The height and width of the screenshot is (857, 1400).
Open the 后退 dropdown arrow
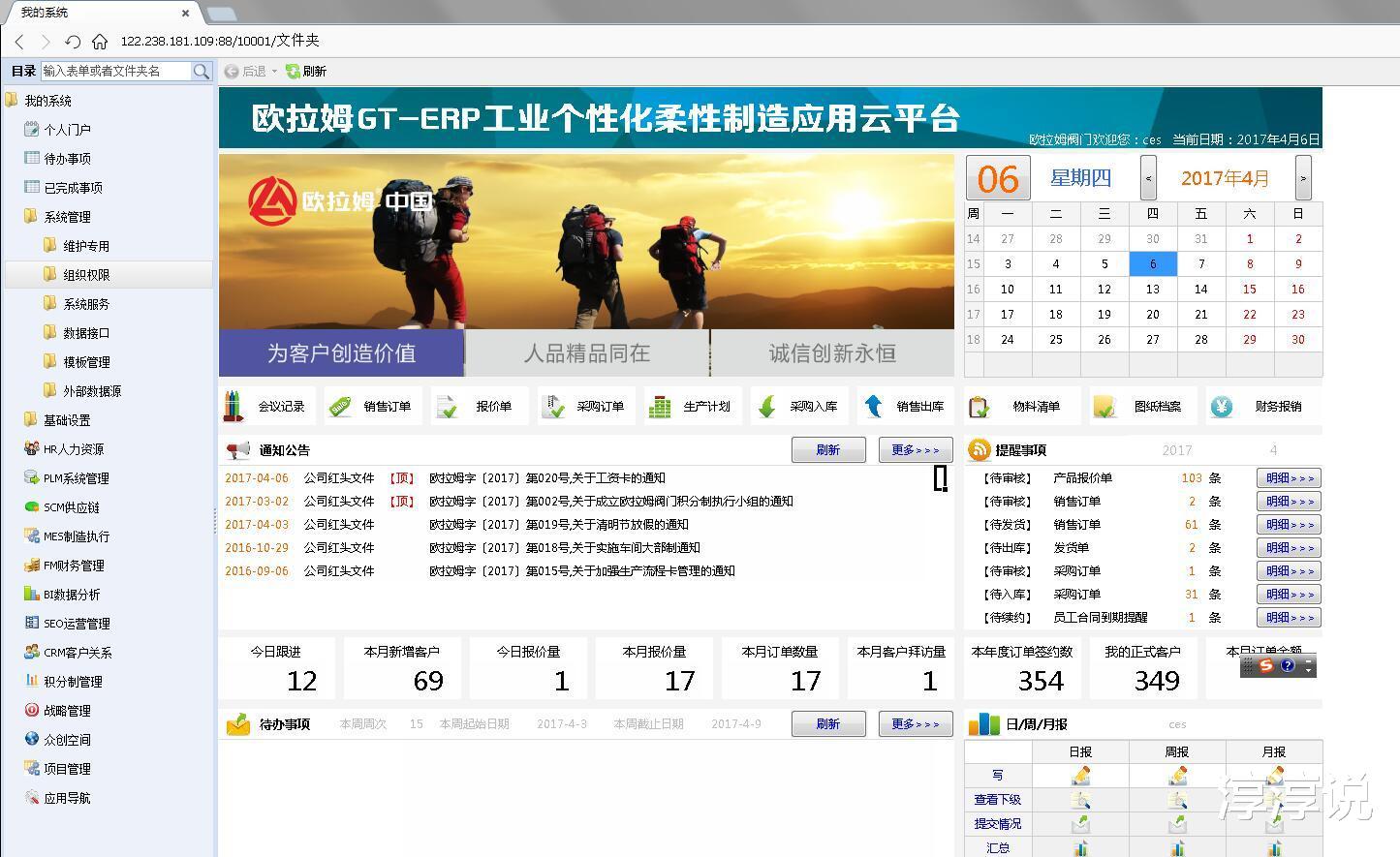274,72
